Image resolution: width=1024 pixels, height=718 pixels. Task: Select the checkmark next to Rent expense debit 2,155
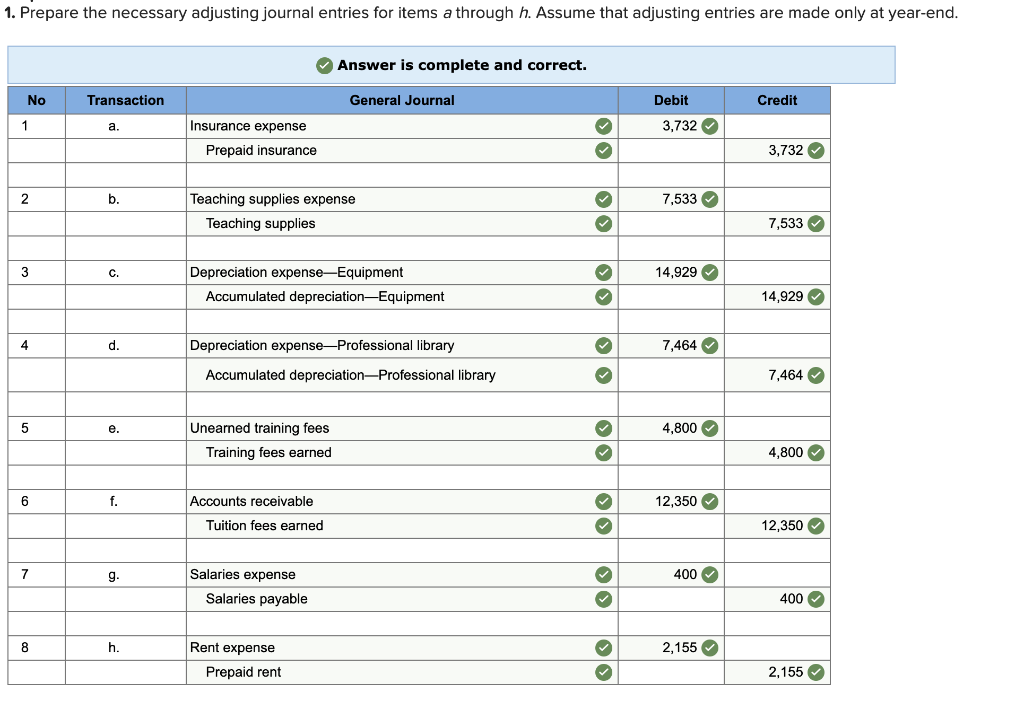(709, 647)
